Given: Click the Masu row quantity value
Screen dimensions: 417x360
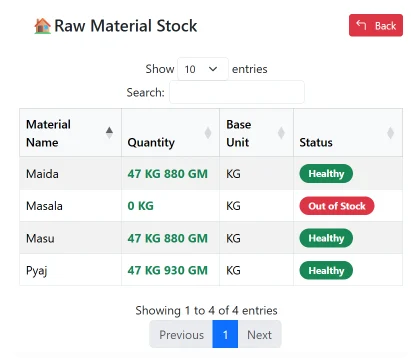Looking at the screenshot, I should (167, 238).
